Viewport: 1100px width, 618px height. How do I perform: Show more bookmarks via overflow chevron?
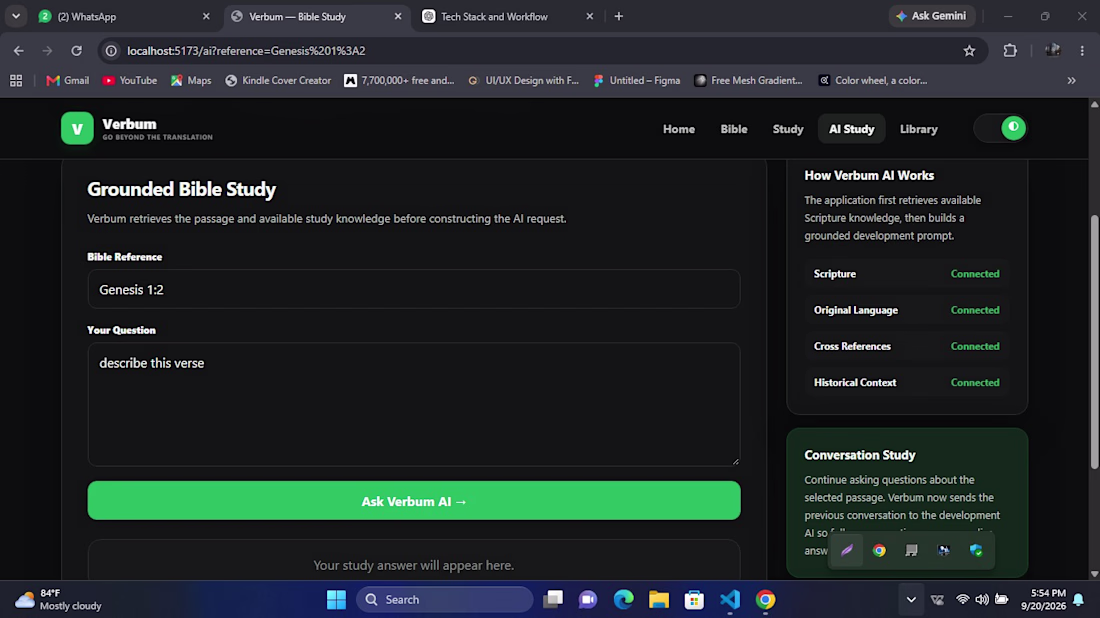point(1071,81)
